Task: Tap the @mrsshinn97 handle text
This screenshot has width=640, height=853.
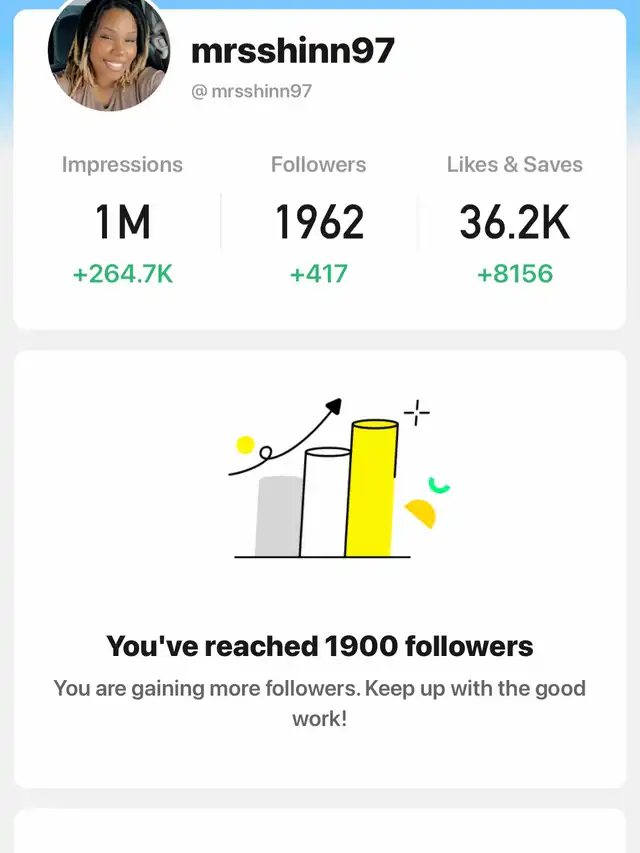Action: tap(252, 91)
